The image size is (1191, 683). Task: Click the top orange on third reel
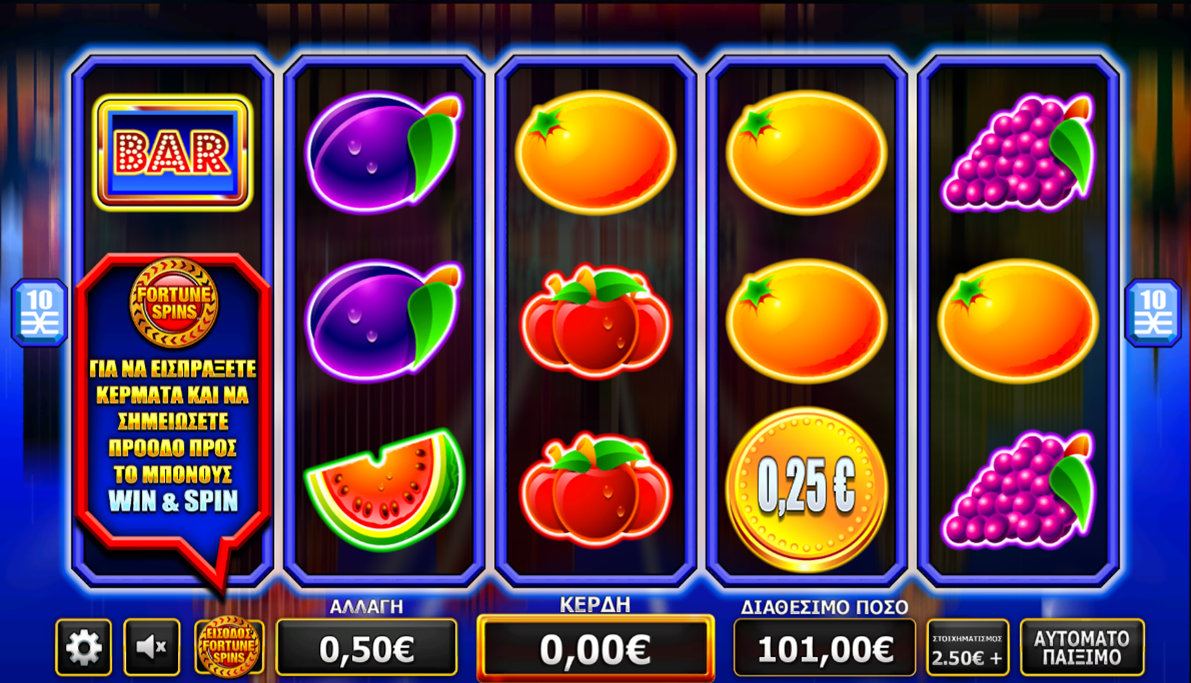click(596, 152)
